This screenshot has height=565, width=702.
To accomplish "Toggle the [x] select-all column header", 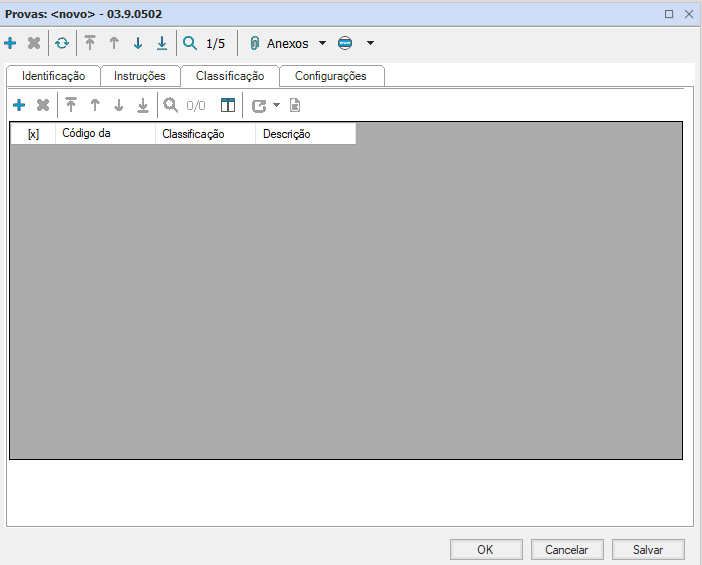I will [33, 134].
